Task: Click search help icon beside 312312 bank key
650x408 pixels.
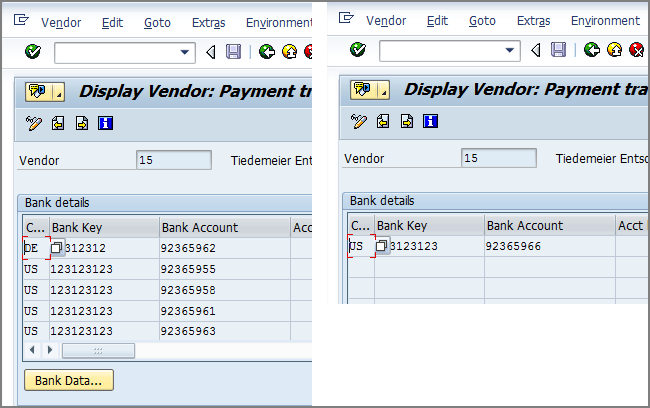Action: pyautogui.click(x=56, y=248)
